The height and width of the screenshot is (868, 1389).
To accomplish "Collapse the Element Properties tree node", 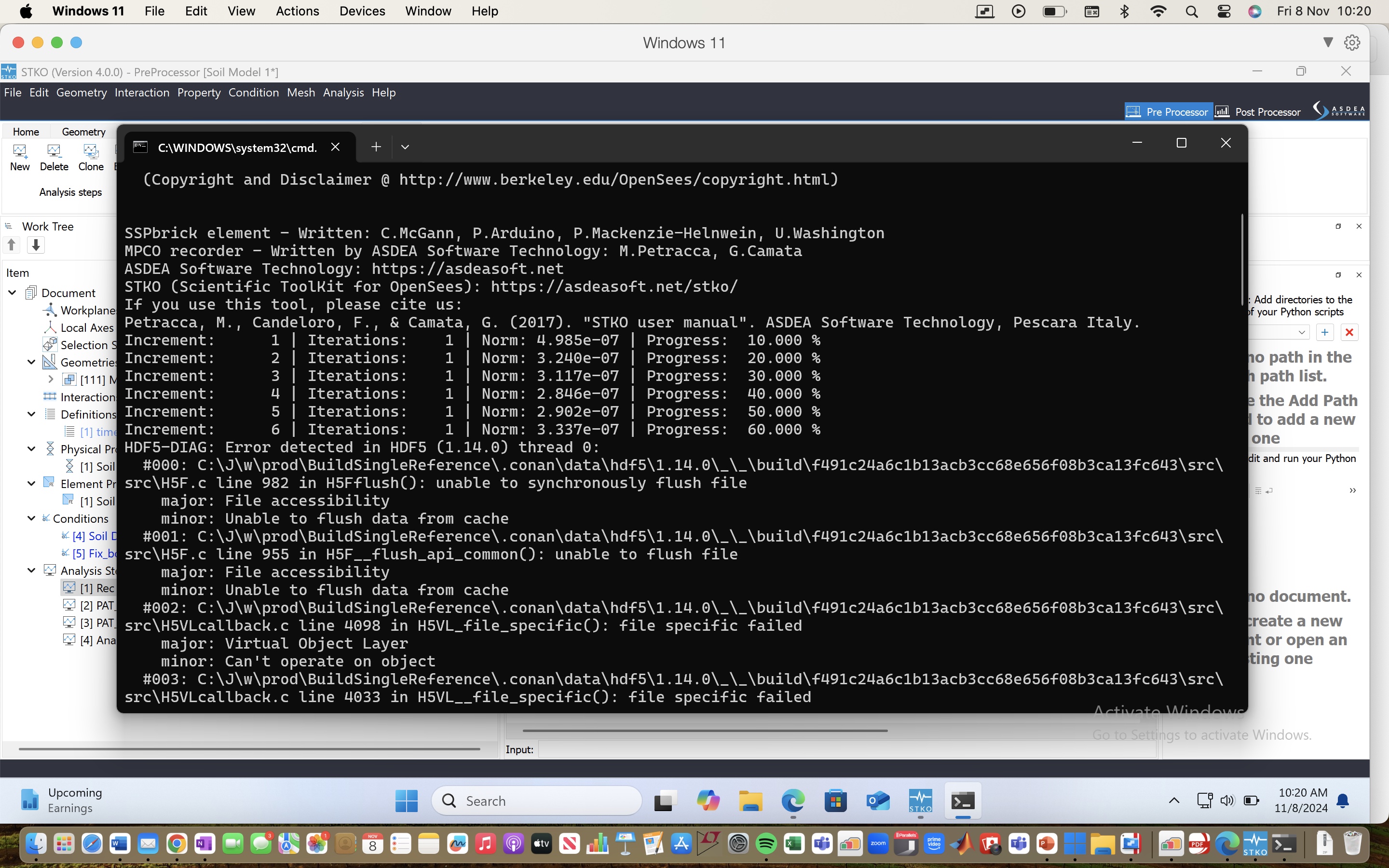I will pyautogui.click(x=31, y=484).
